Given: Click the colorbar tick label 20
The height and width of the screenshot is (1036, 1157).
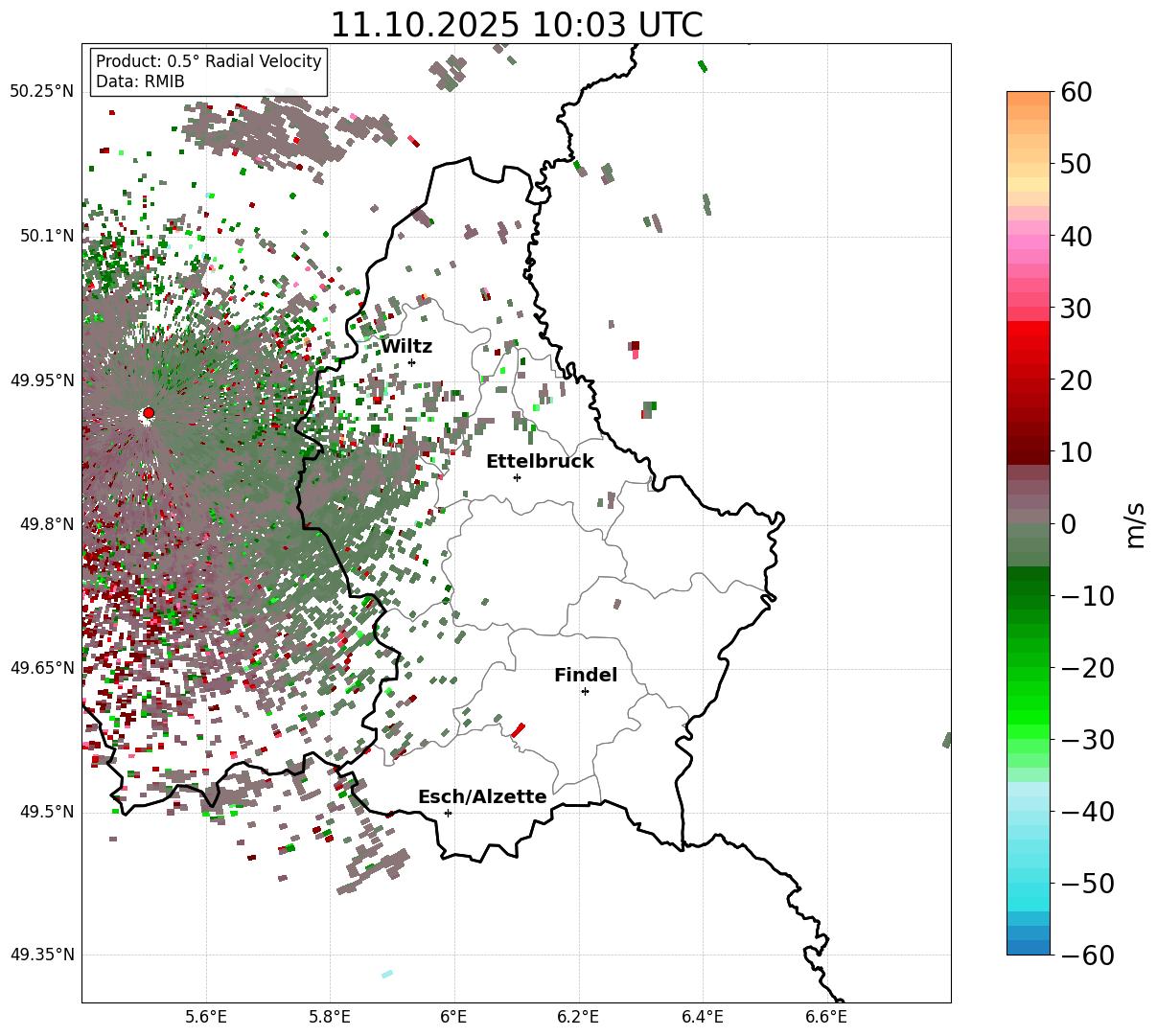Looking at the screenshot, I should (1077, 380).
